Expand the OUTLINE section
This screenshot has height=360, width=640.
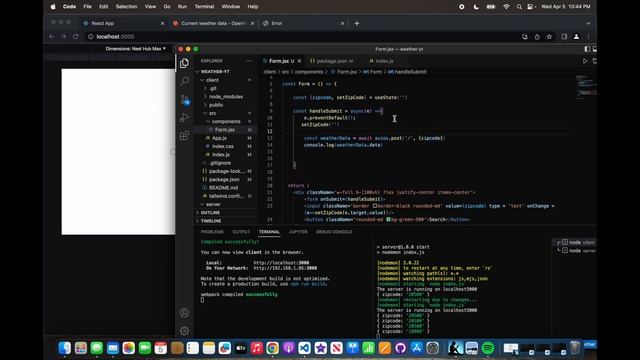[210, 213]
